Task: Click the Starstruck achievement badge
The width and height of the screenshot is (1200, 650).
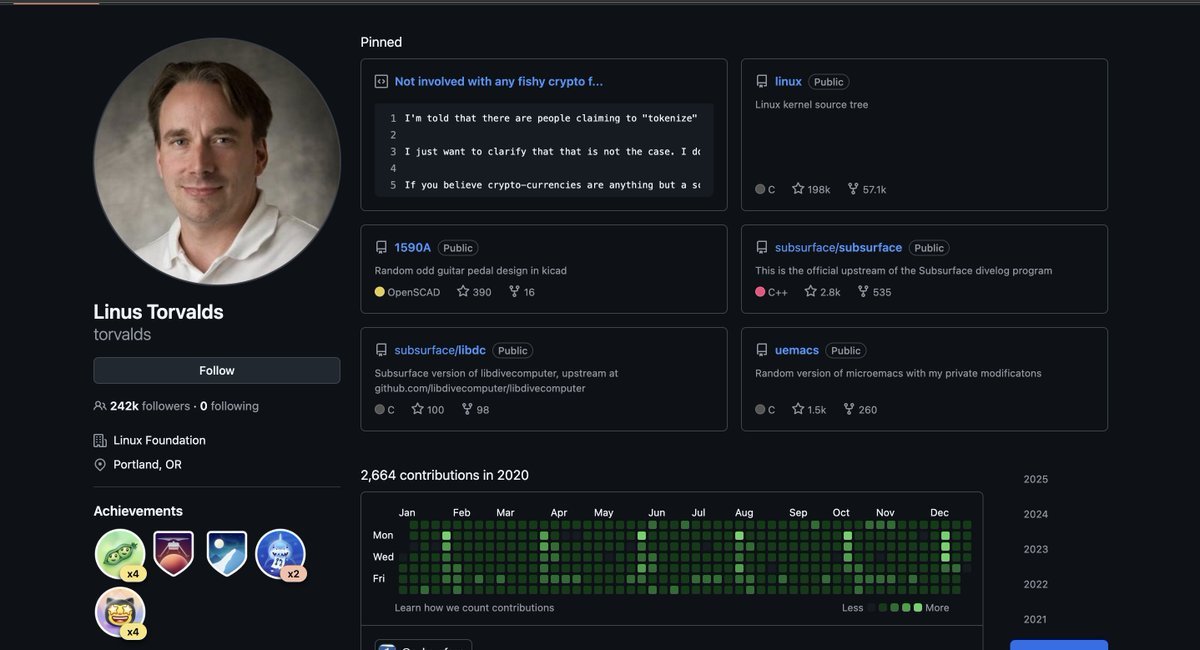Action: click(120, 612)
